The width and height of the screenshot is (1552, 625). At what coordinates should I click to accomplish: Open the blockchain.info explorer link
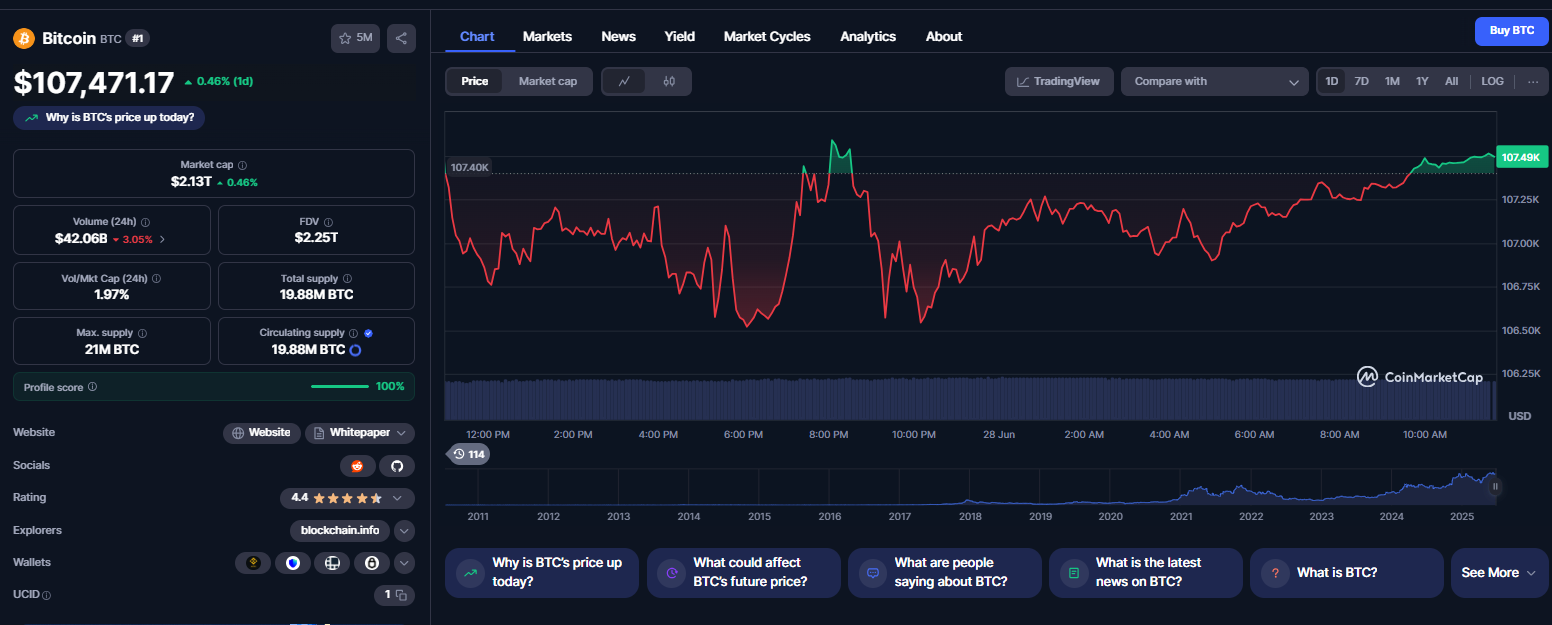(340, 531)
